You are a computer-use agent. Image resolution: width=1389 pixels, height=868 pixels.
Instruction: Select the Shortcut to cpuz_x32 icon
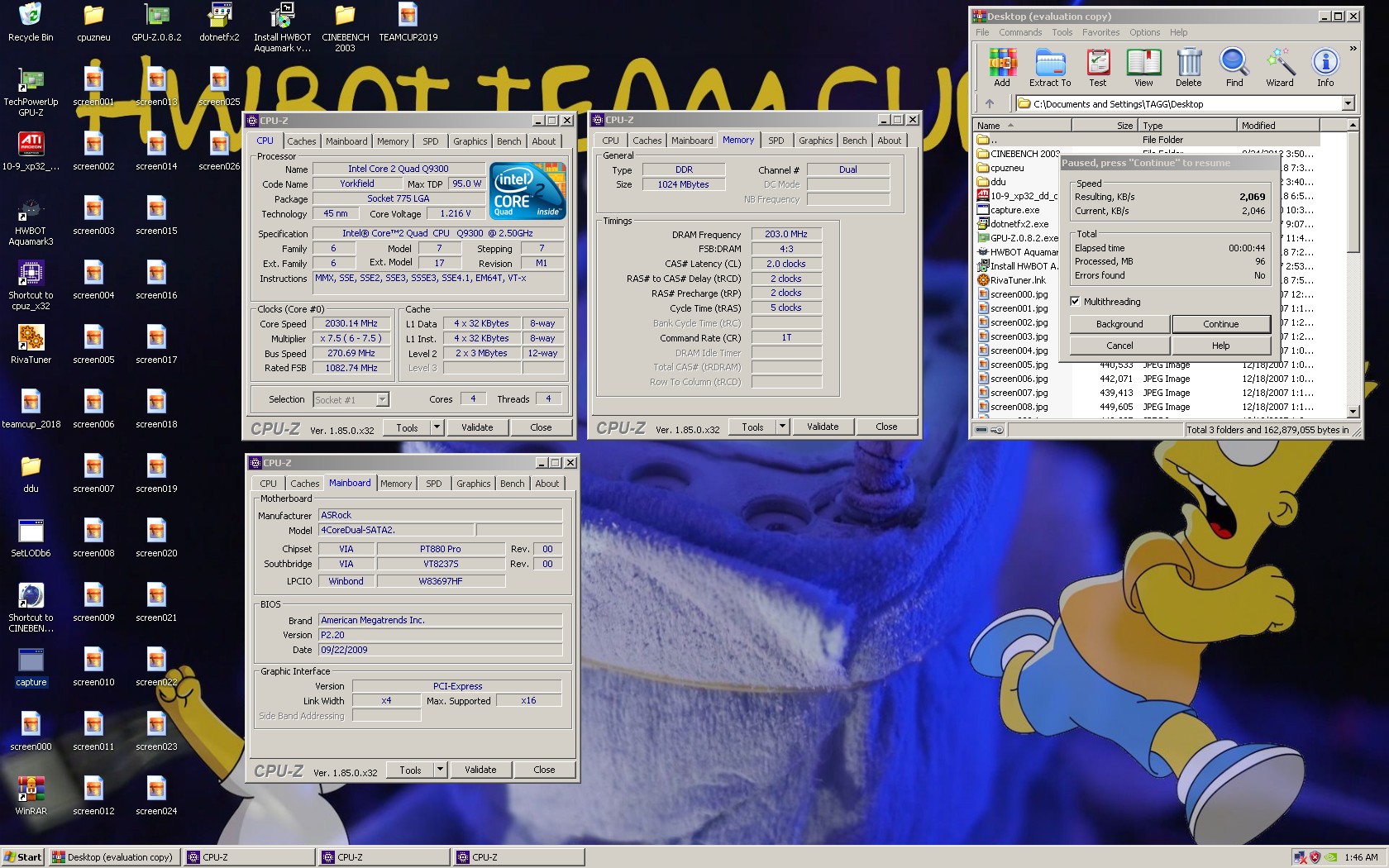31,286
